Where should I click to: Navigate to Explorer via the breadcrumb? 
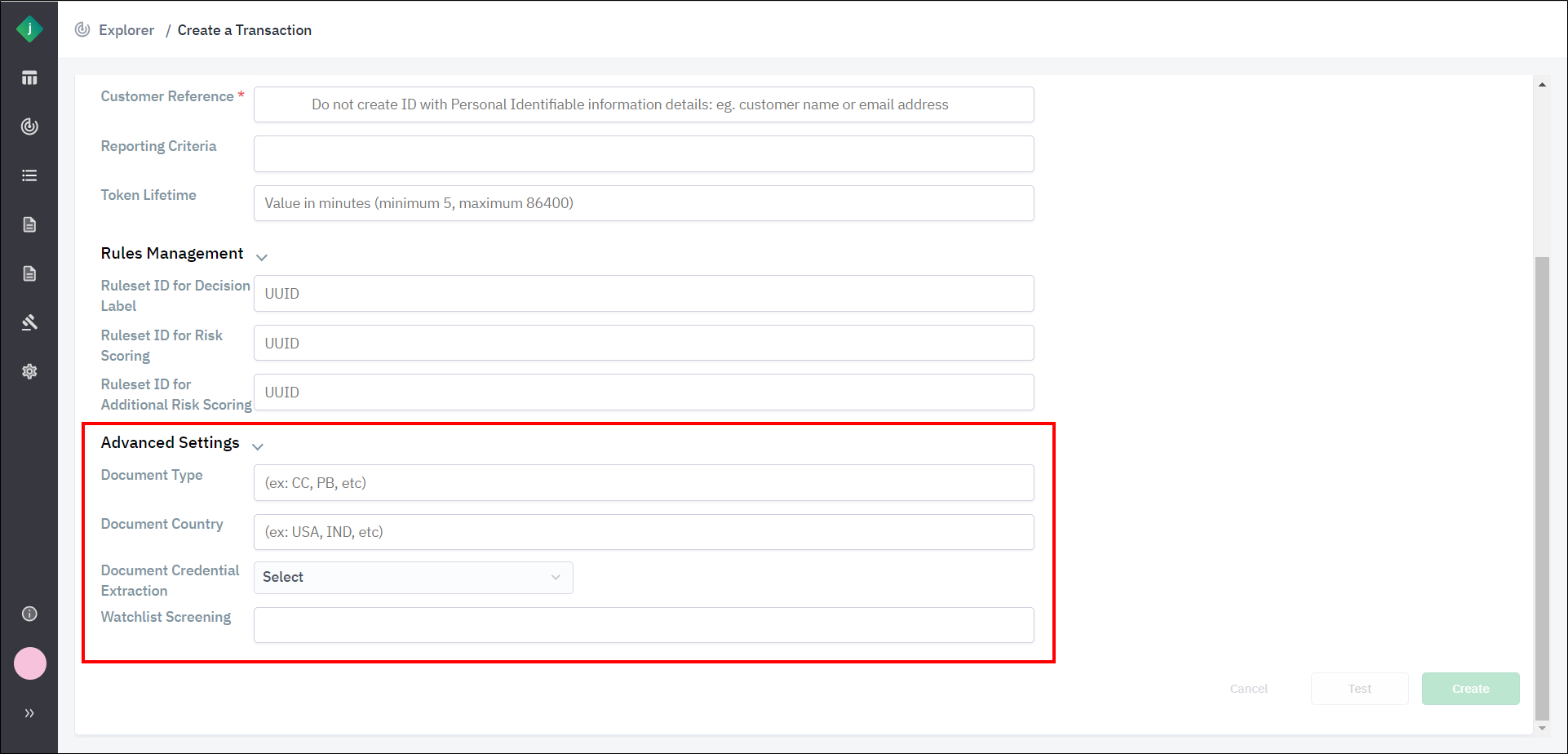coord(126,29)
